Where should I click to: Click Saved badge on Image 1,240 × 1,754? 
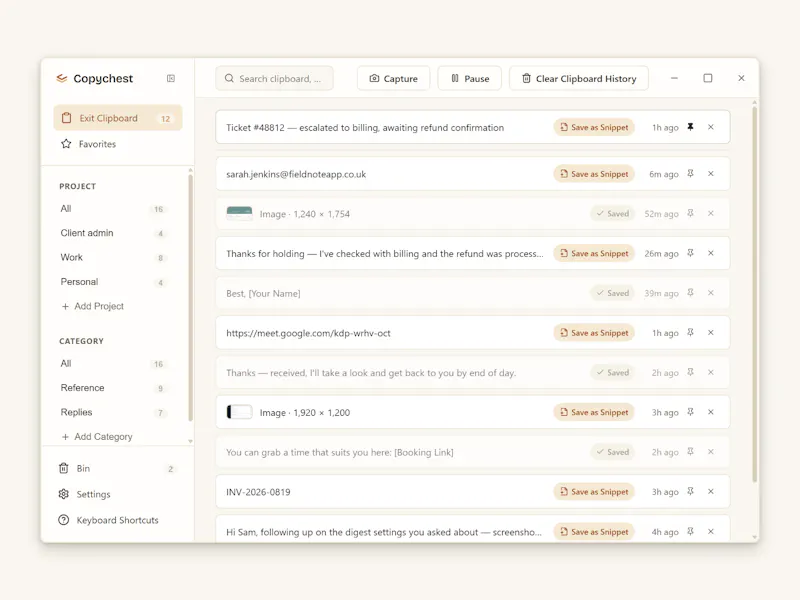coord(612,214)
